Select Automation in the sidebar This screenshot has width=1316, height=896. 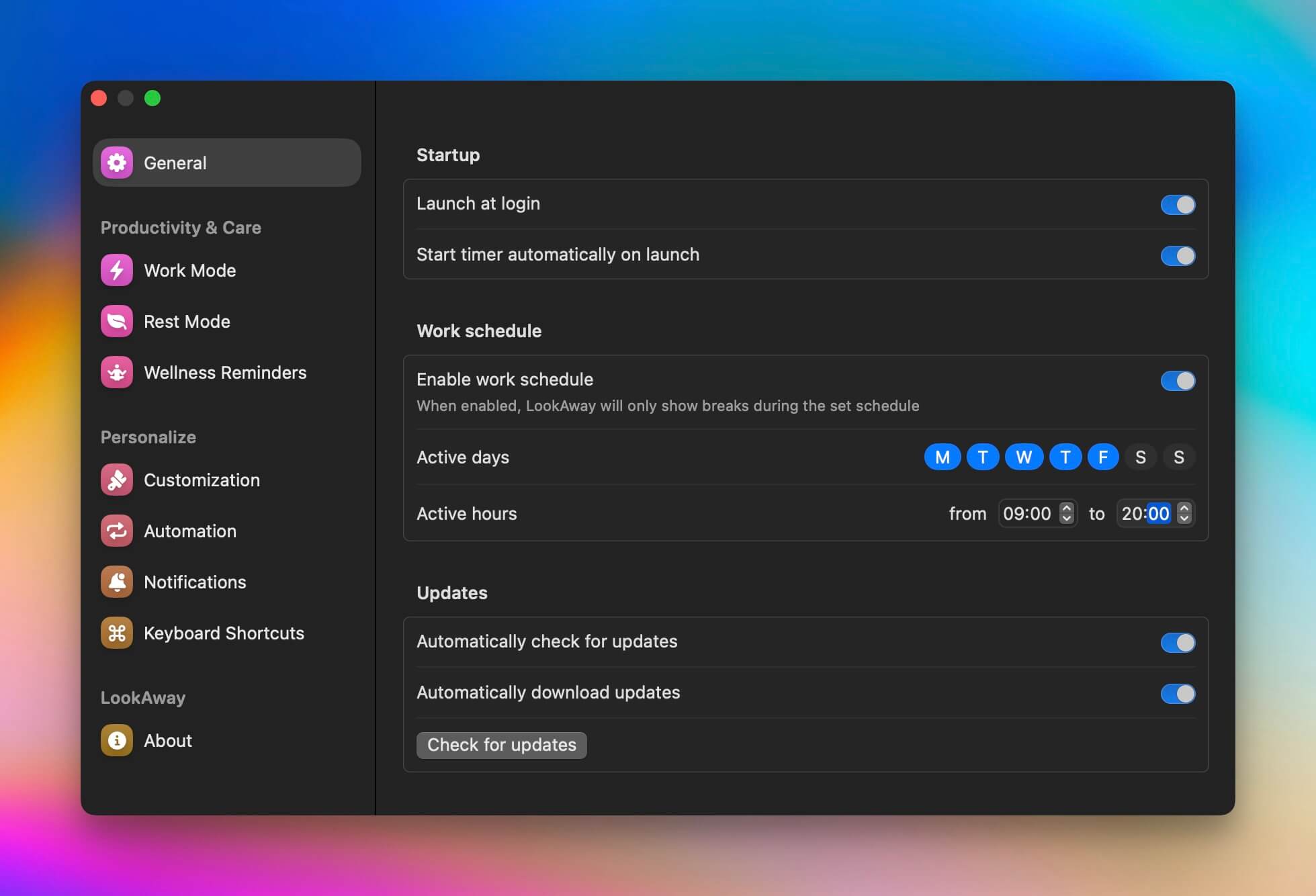pyautogui.click(x=227, y=531)
